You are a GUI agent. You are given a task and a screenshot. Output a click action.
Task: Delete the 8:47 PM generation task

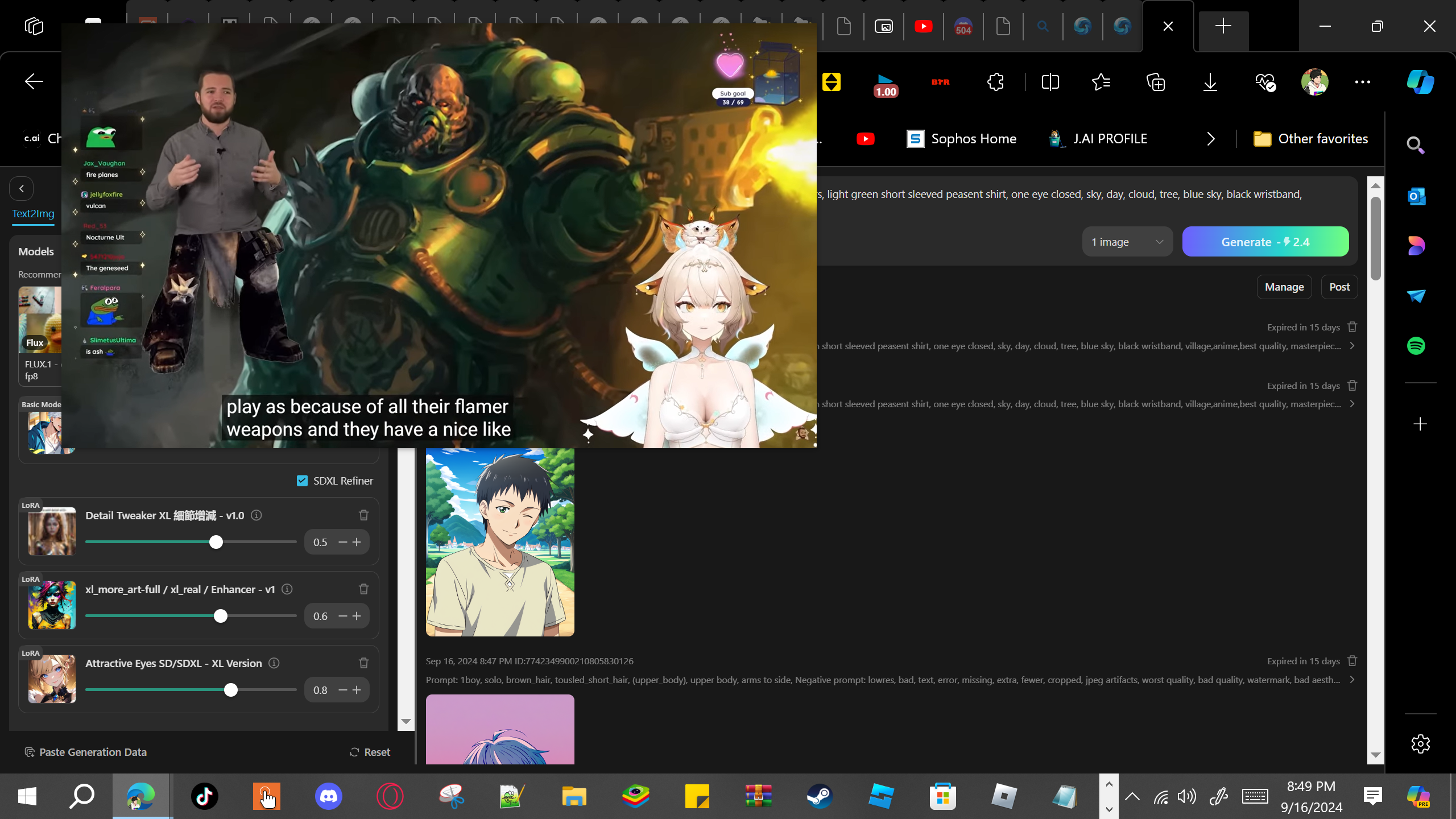[1352, 661]
